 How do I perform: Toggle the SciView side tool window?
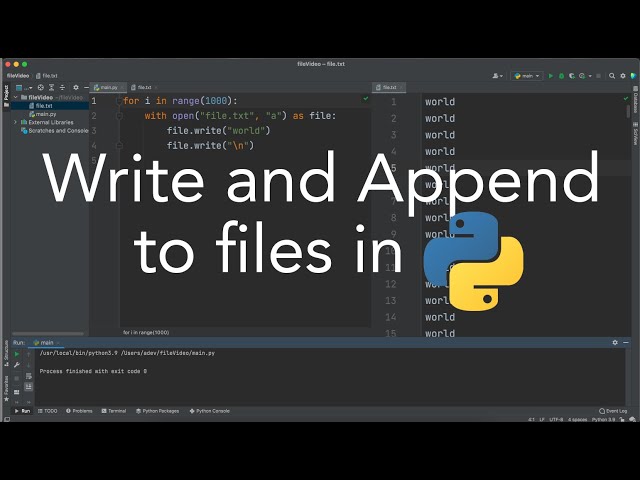tap(636, 133)
